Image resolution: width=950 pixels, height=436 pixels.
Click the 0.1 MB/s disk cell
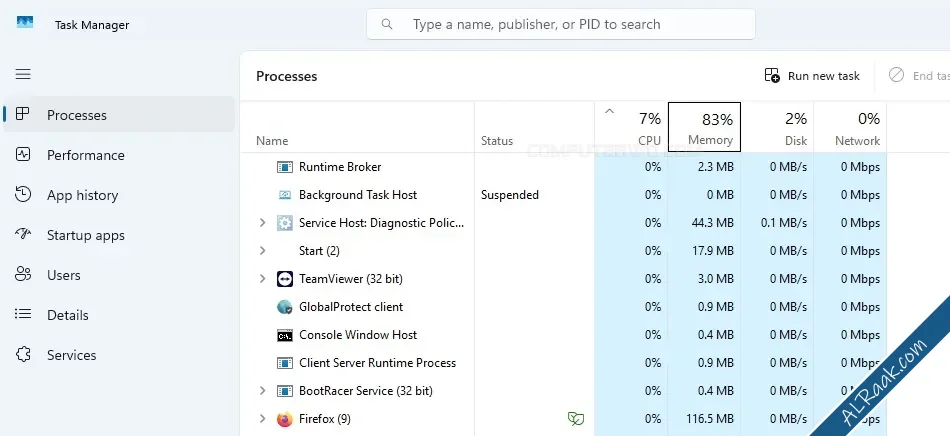(x=784, y=223)
